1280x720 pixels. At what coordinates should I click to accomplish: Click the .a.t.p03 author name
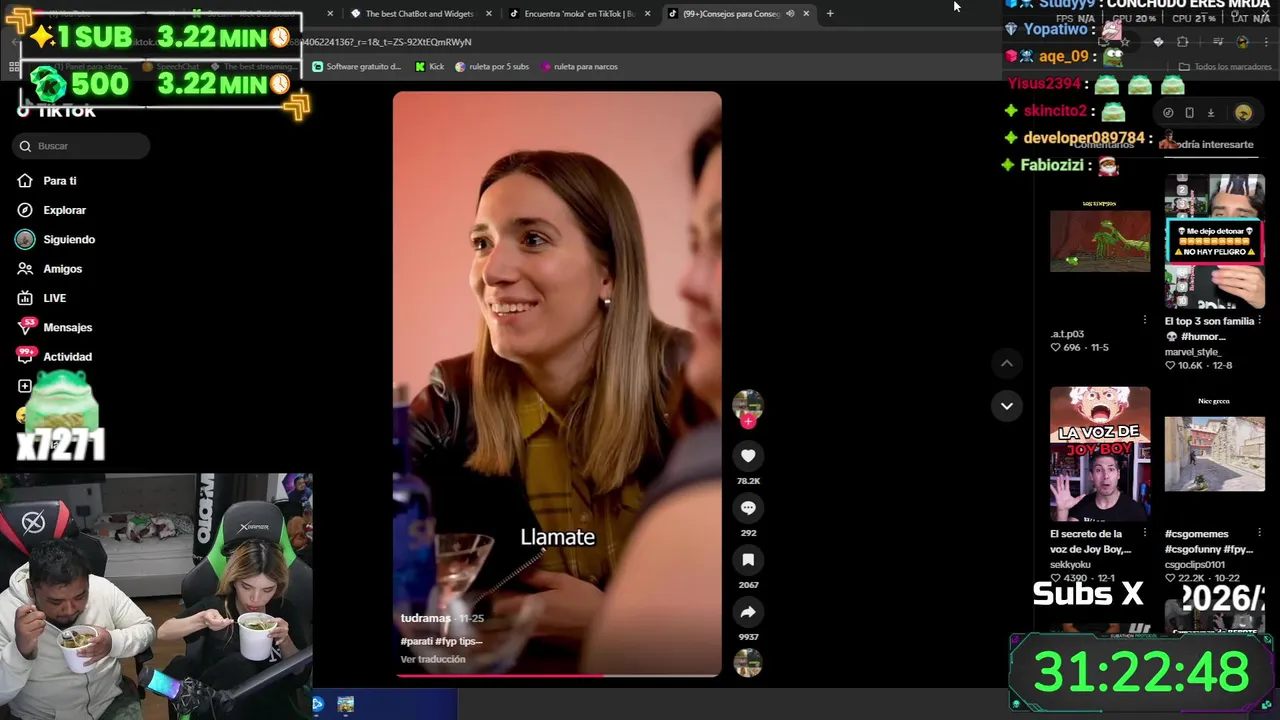[x=1067, y=334]
